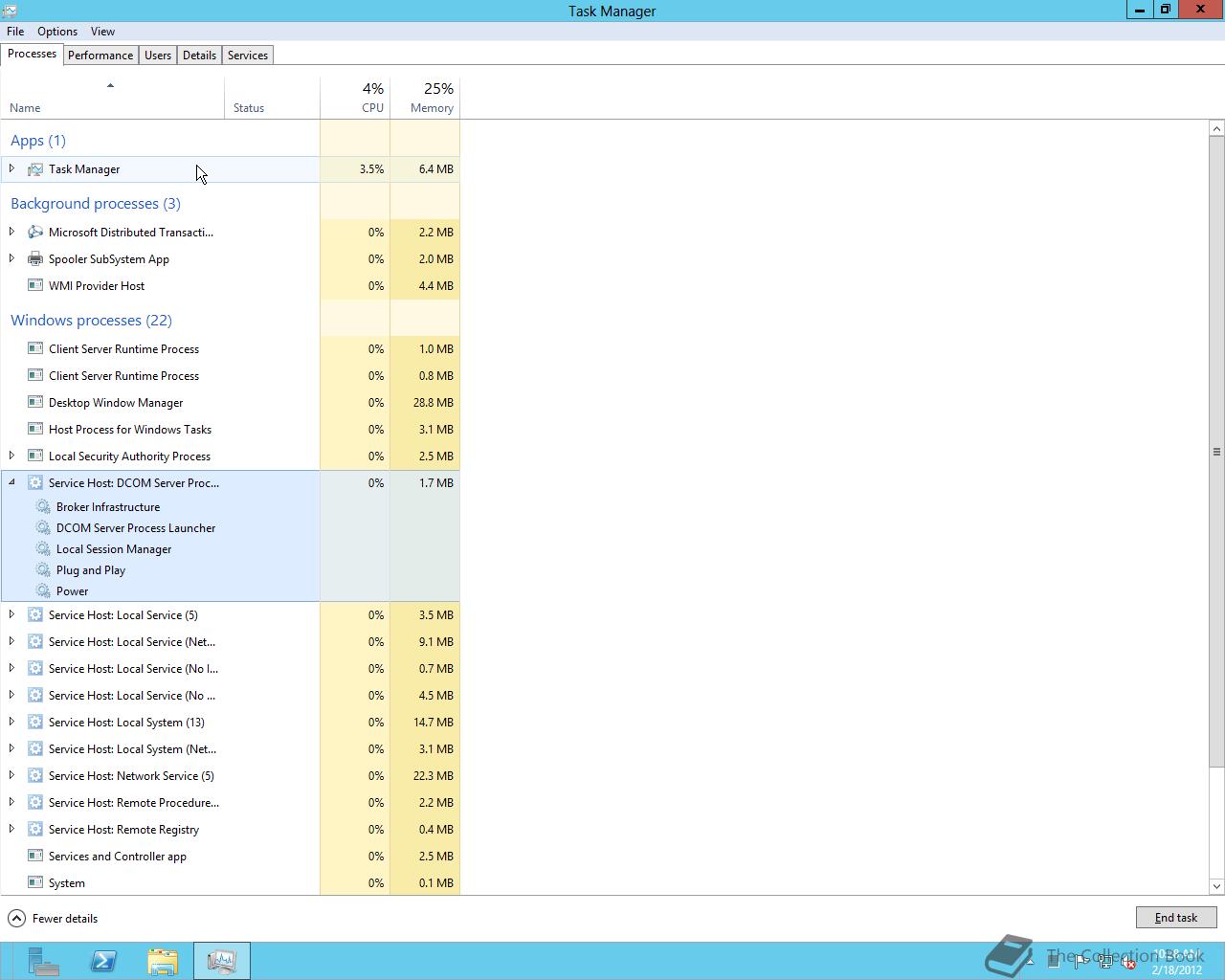Click the Service Host DCOM Server gear icon

tap(35, 483)
